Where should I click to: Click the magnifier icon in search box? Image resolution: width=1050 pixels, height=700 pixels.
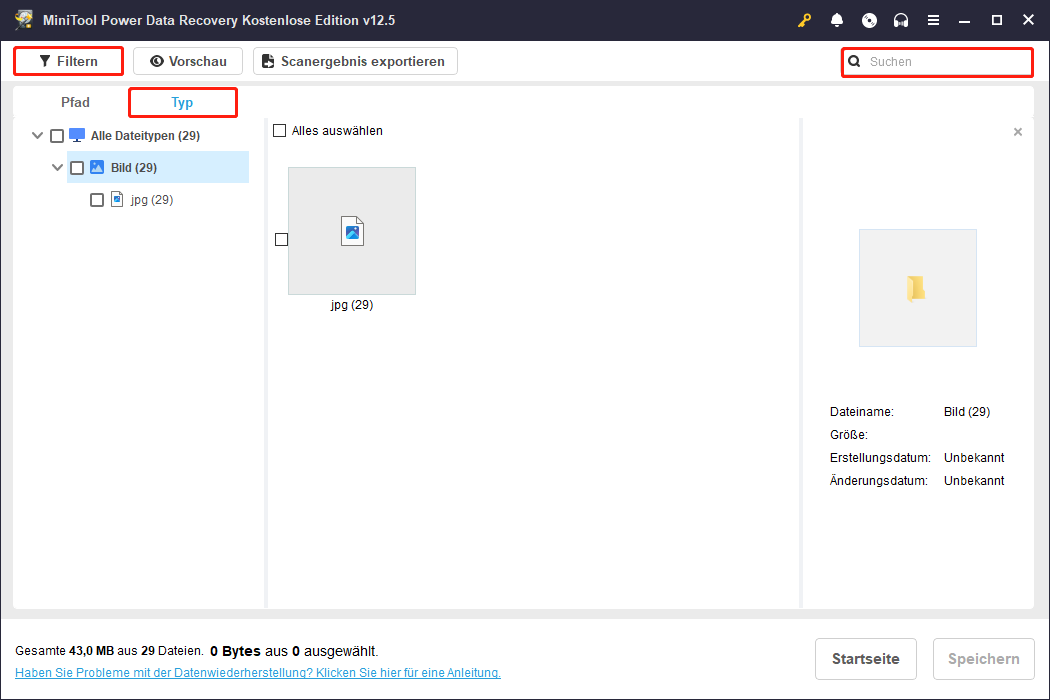click(854, 62)
